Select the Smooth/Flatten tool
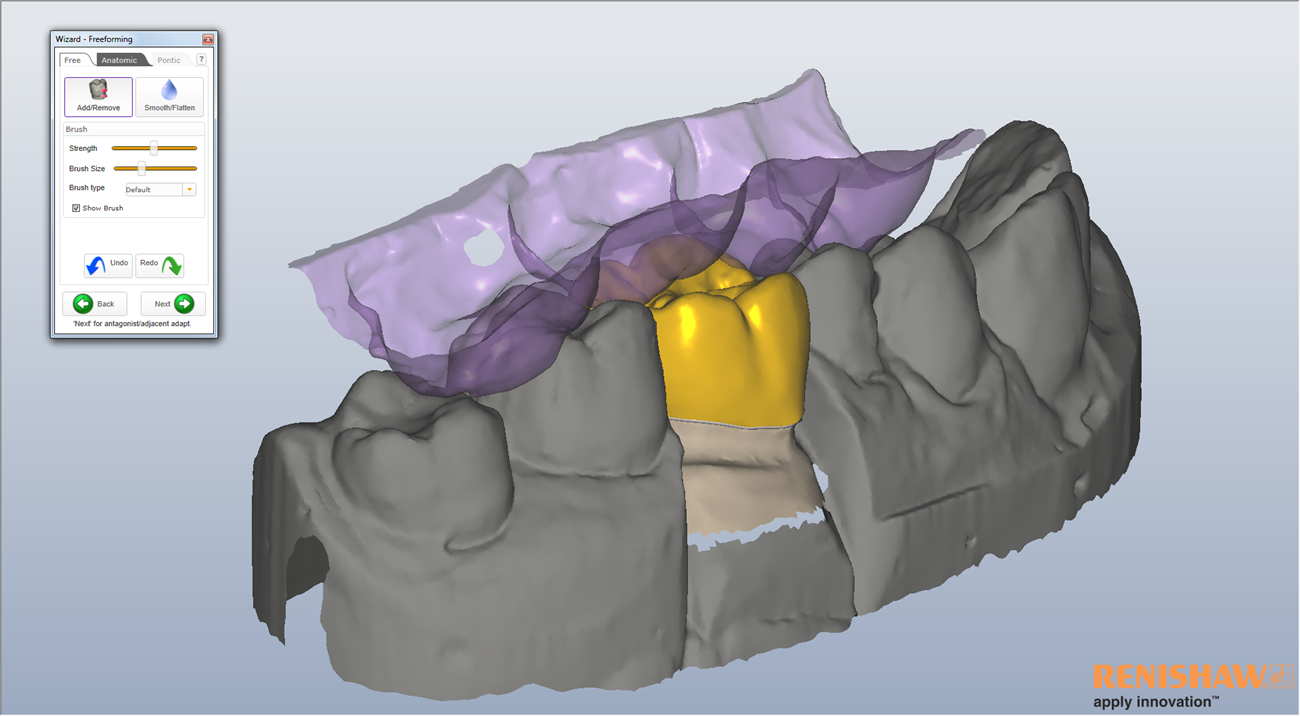 point(169,96)
